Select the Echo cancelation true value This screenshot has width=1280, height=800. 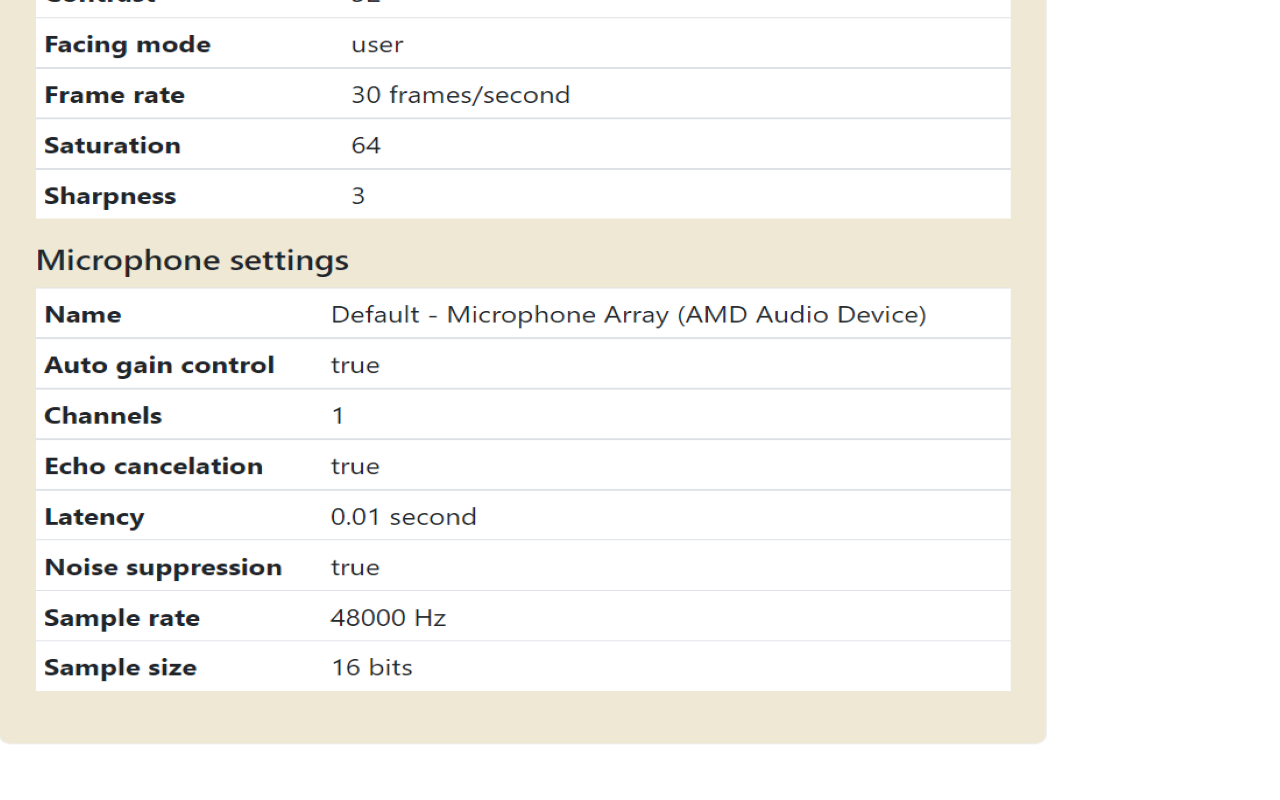(355, 467)
